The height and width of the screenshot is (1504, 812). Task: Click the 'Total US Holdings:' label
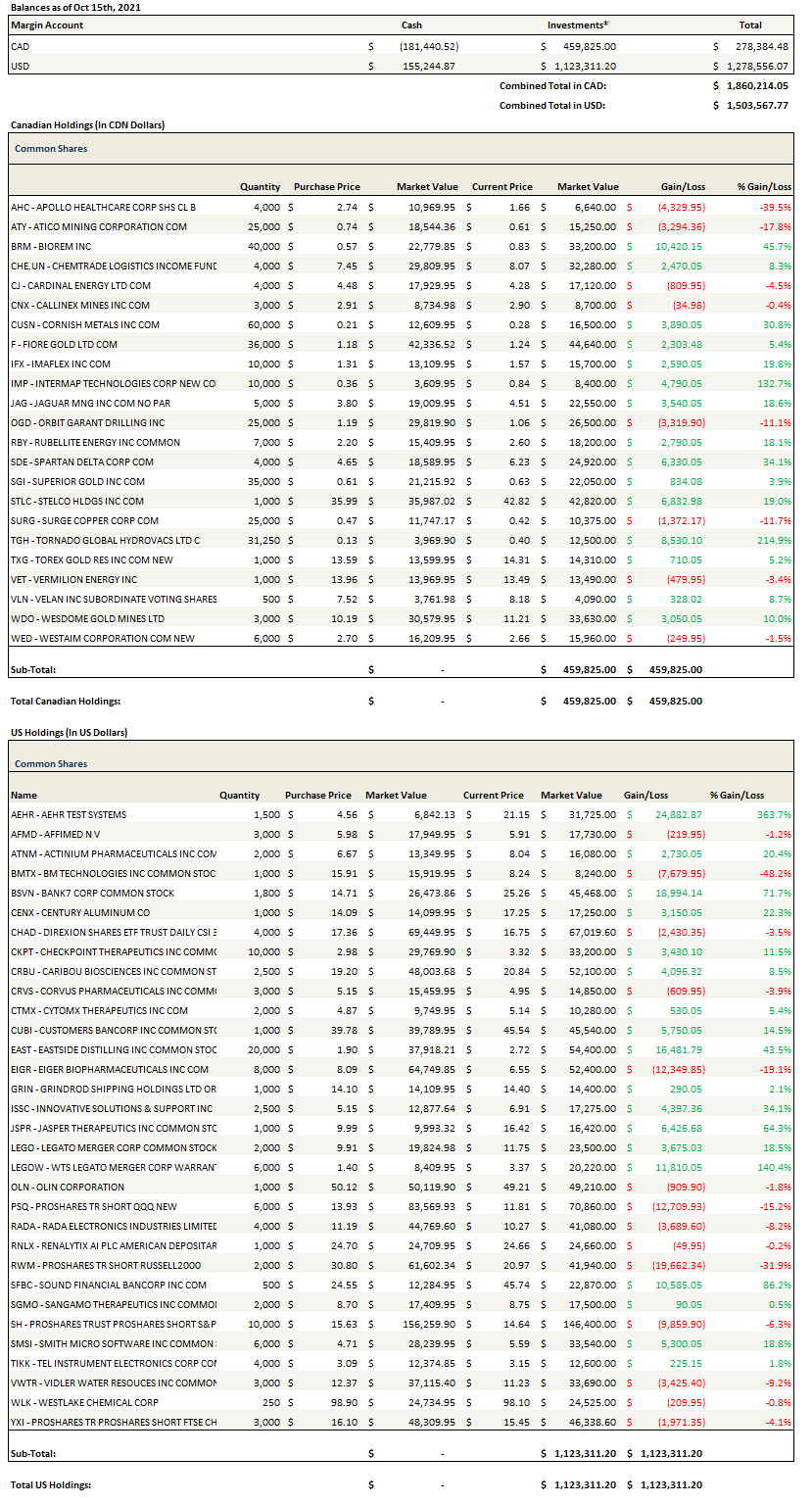(x=51, y=1484)
